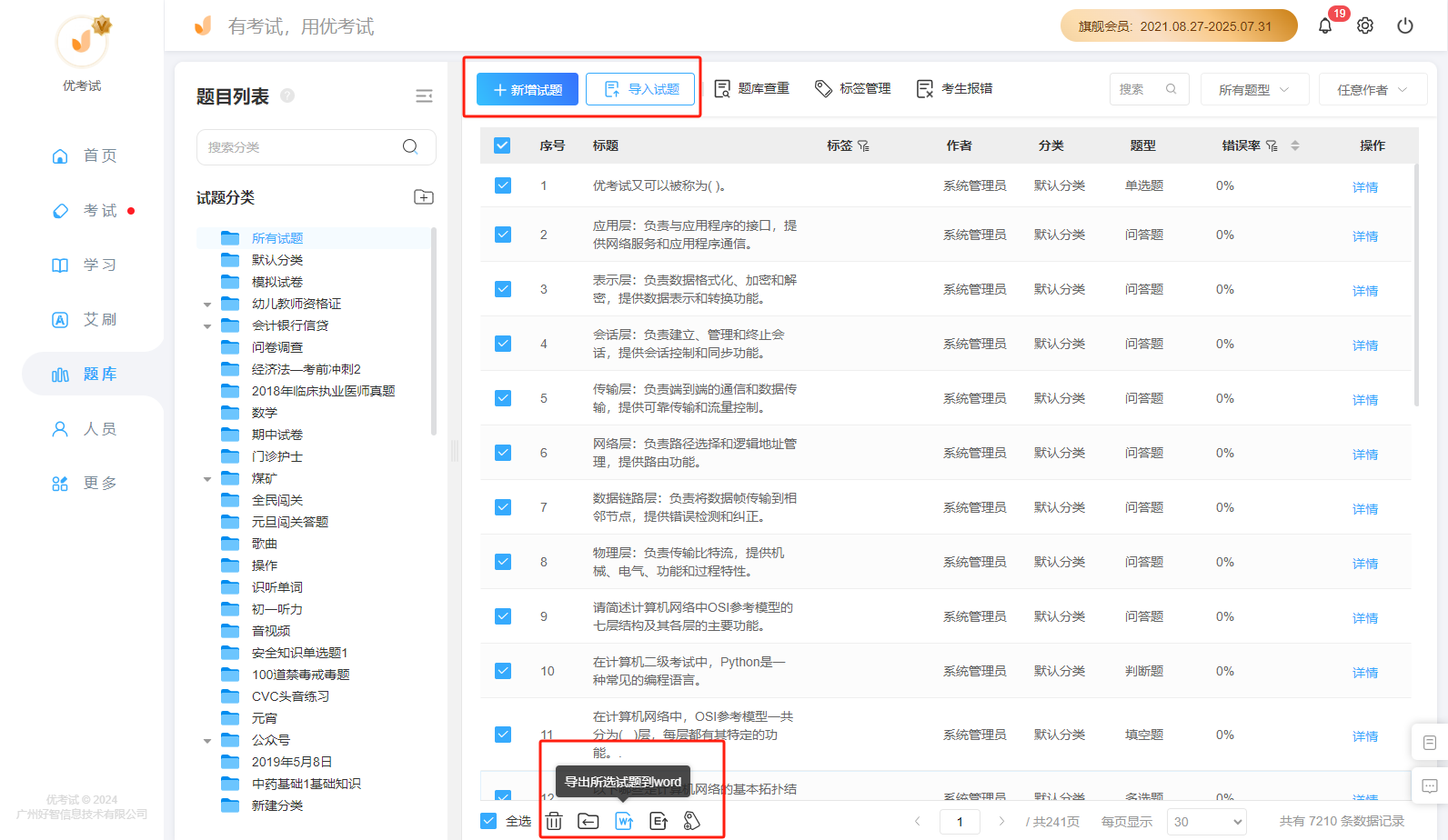Open 详情 for row 1
The image size is (1448, 840).
[x=1365, y=187]
